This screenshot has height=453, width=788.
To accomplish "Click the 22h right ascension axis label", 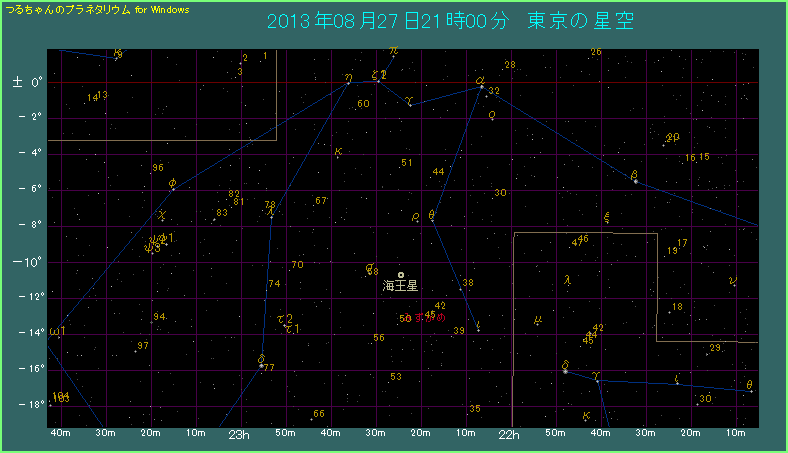I will click(509, 435).
